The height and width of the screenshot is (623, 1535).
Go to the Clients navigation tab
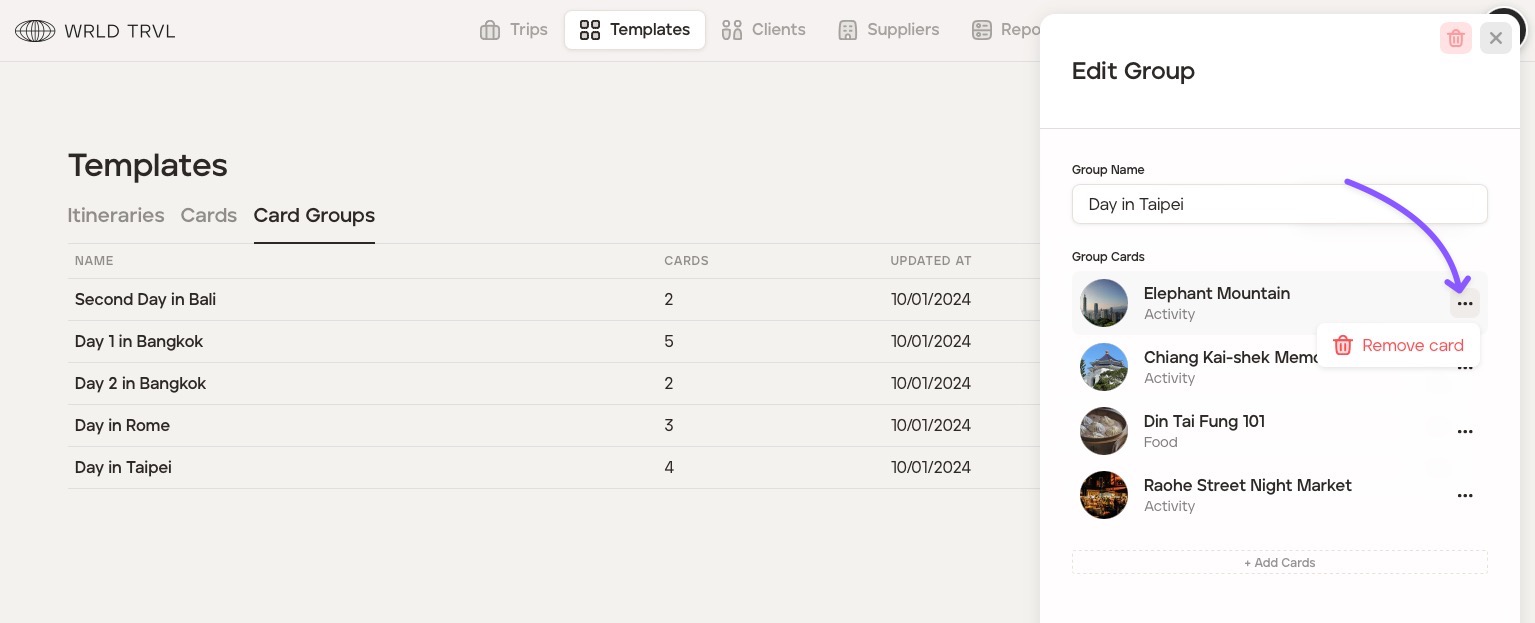point(763,30)
